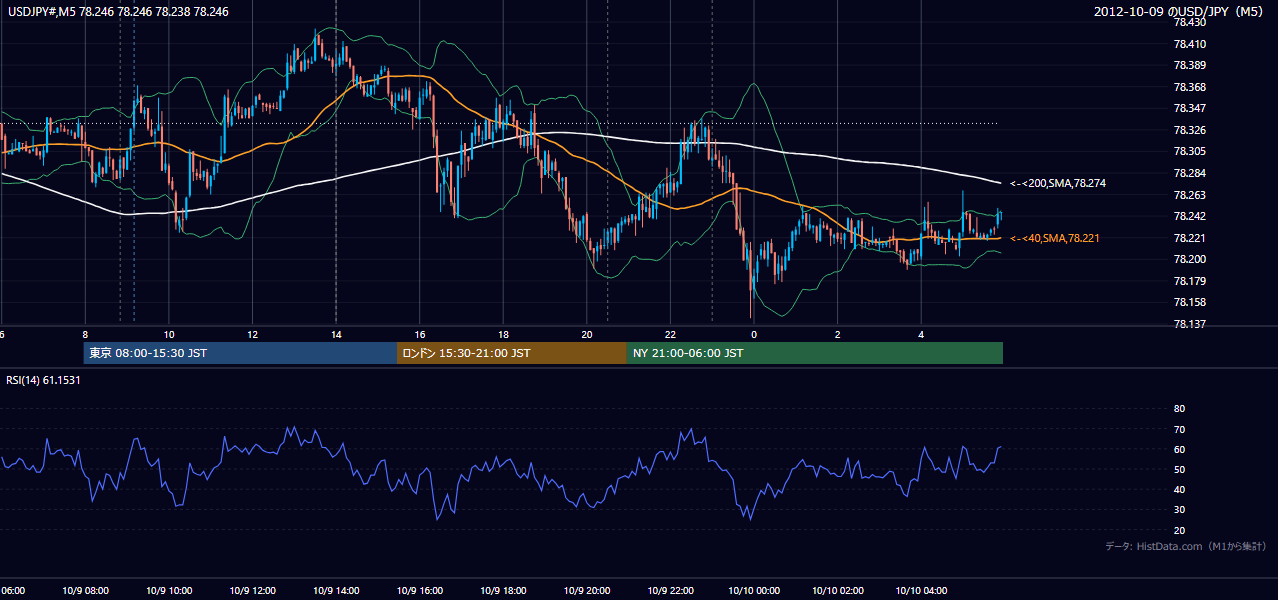Click price axis value 78.284
Viewport: 1278px width, 600px height.
1191,173
